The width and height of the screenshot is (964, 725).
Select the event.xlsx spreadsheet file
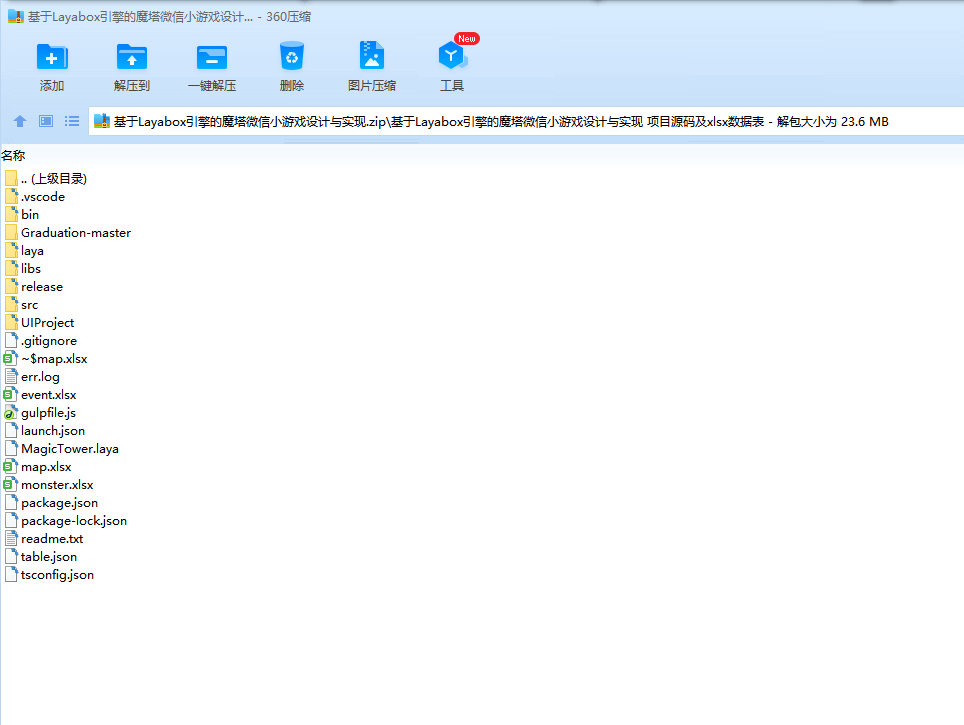point(40,395)
